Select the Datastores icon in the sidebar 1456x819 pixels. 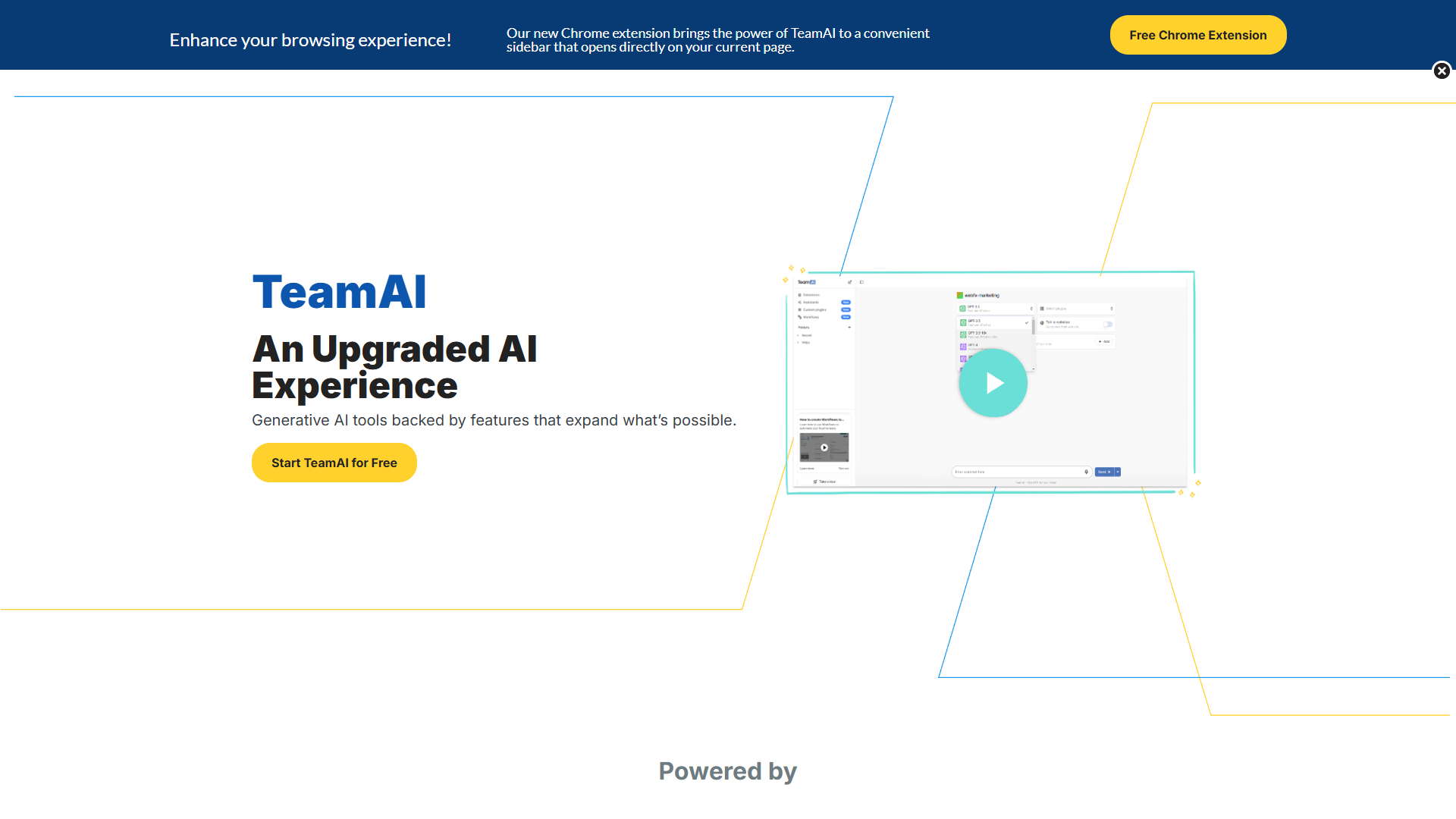point(799,295)
